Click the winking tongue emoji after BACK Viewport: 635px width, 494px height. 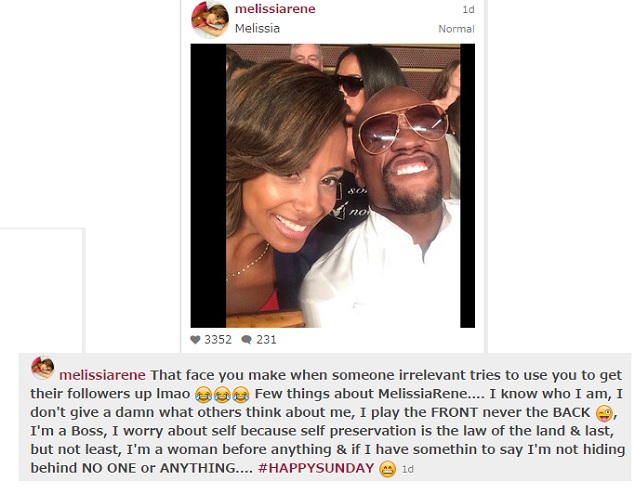[x=602, y=413]
